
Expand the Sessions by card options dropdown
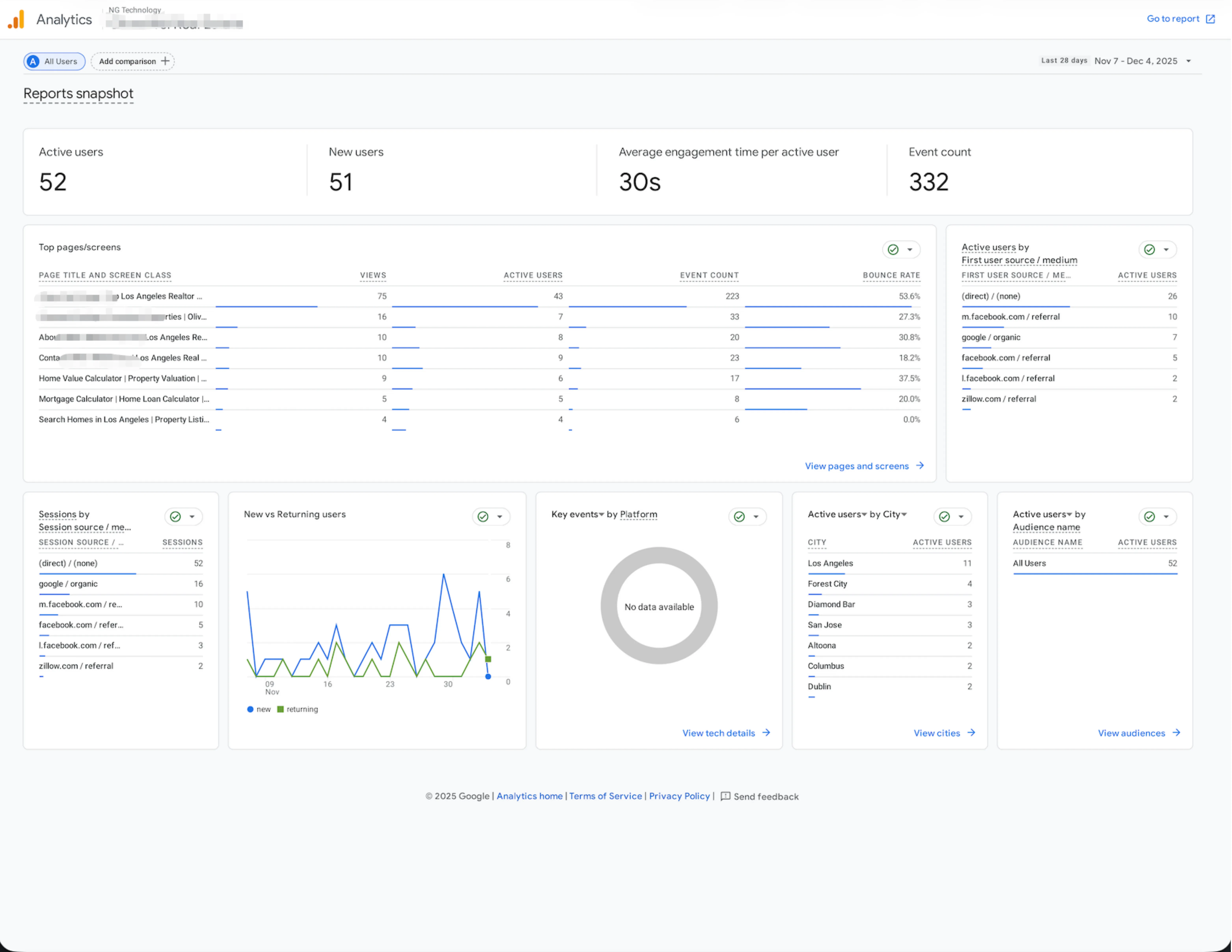pyautogui.click(x=192, y=516)
